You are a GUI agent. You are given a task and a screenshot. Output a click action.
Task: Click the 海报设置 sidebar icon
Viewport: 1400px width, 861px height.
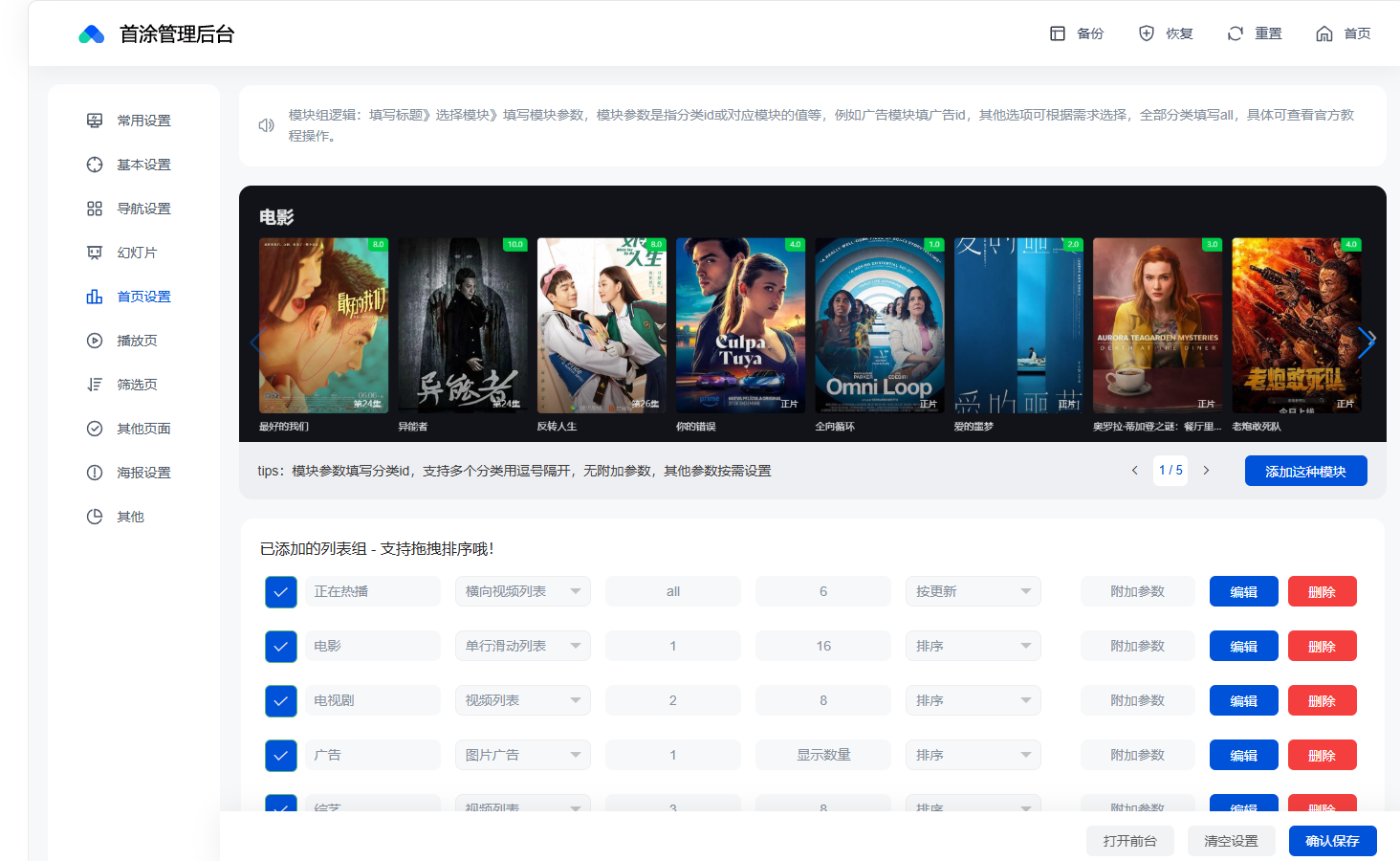pos(95,473)
